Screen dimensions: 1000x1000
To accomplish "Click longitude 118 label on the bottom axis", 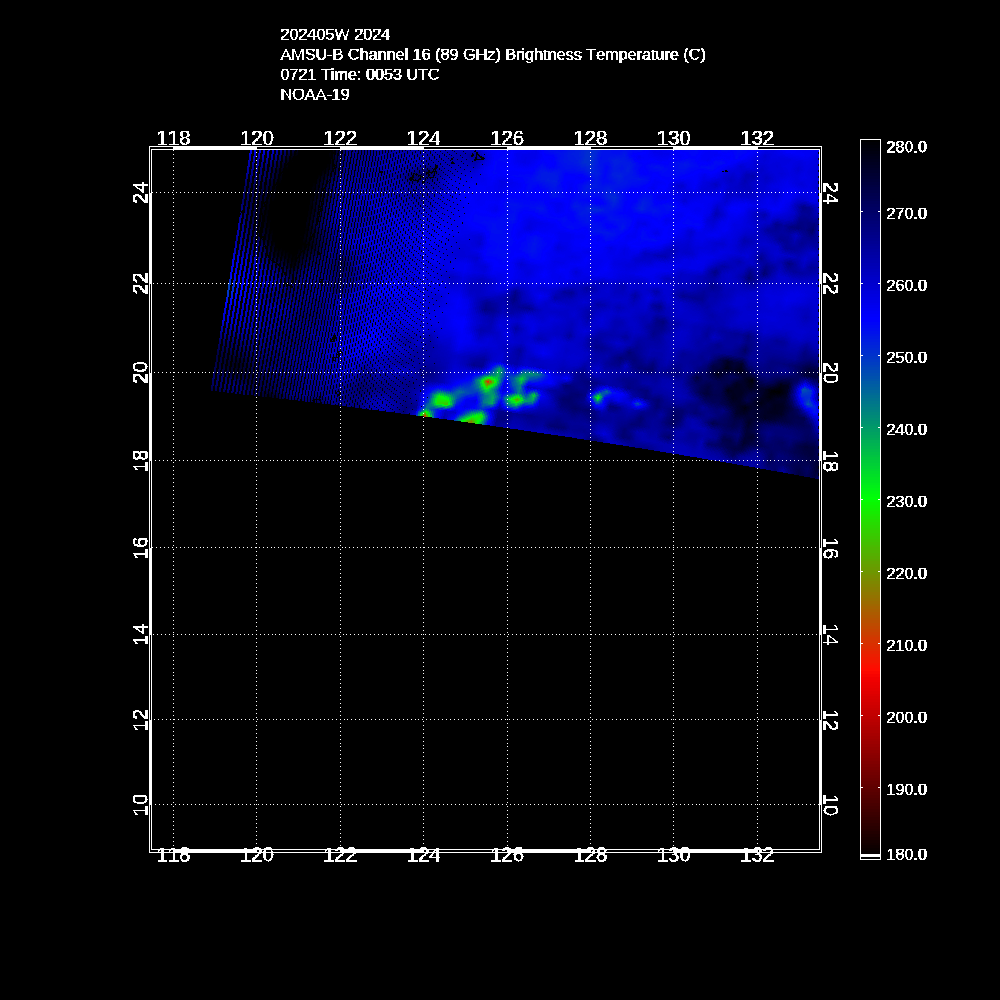I will [x=174, y=855].
